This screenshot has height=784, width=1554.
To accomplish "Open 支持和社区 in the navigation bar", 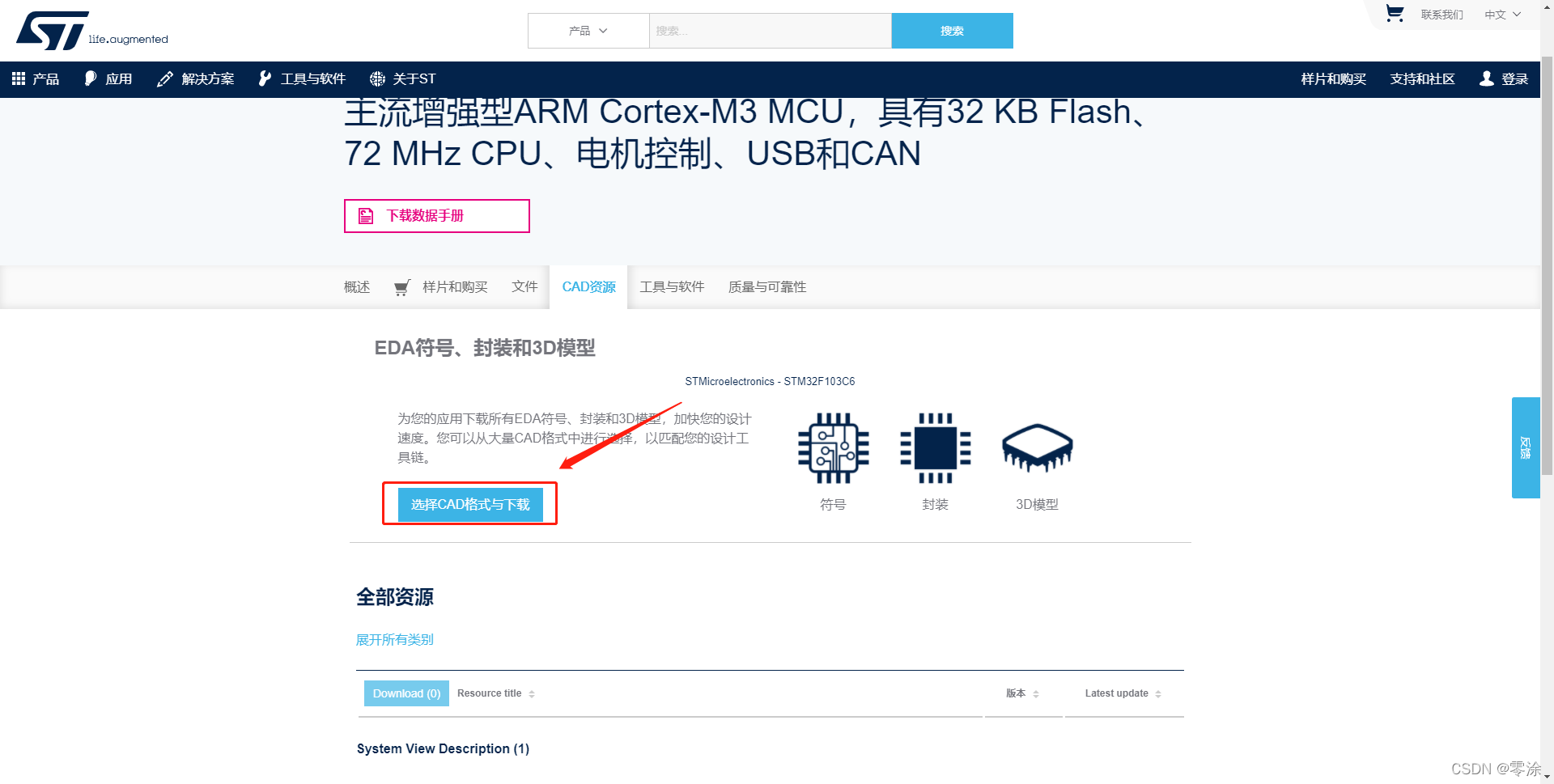I will point(1422,78).
